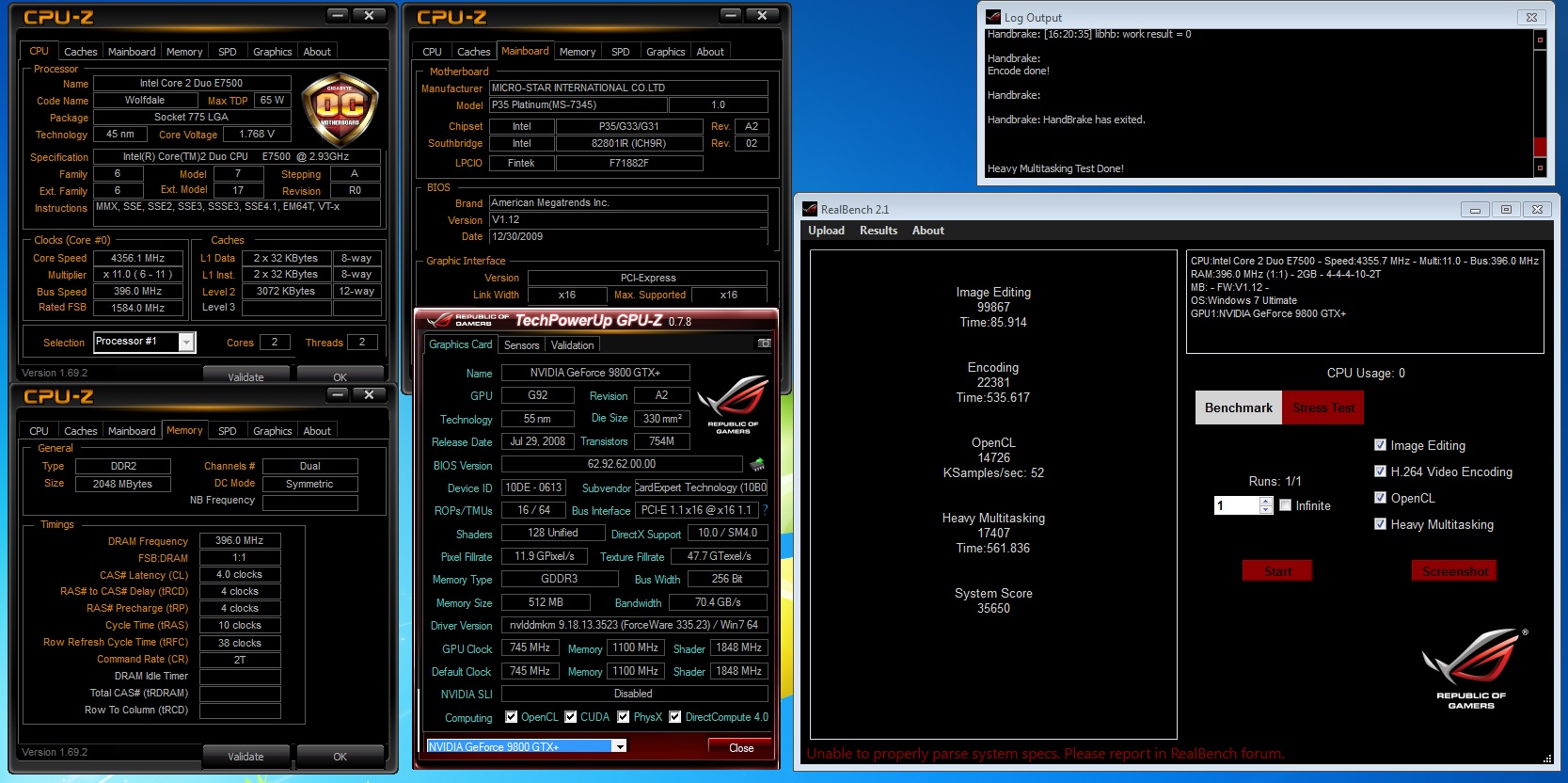This screenshot has height=783, width=1568.
Task: Open About tab in Memory CPU-Z window
Action: coord(317,431)
